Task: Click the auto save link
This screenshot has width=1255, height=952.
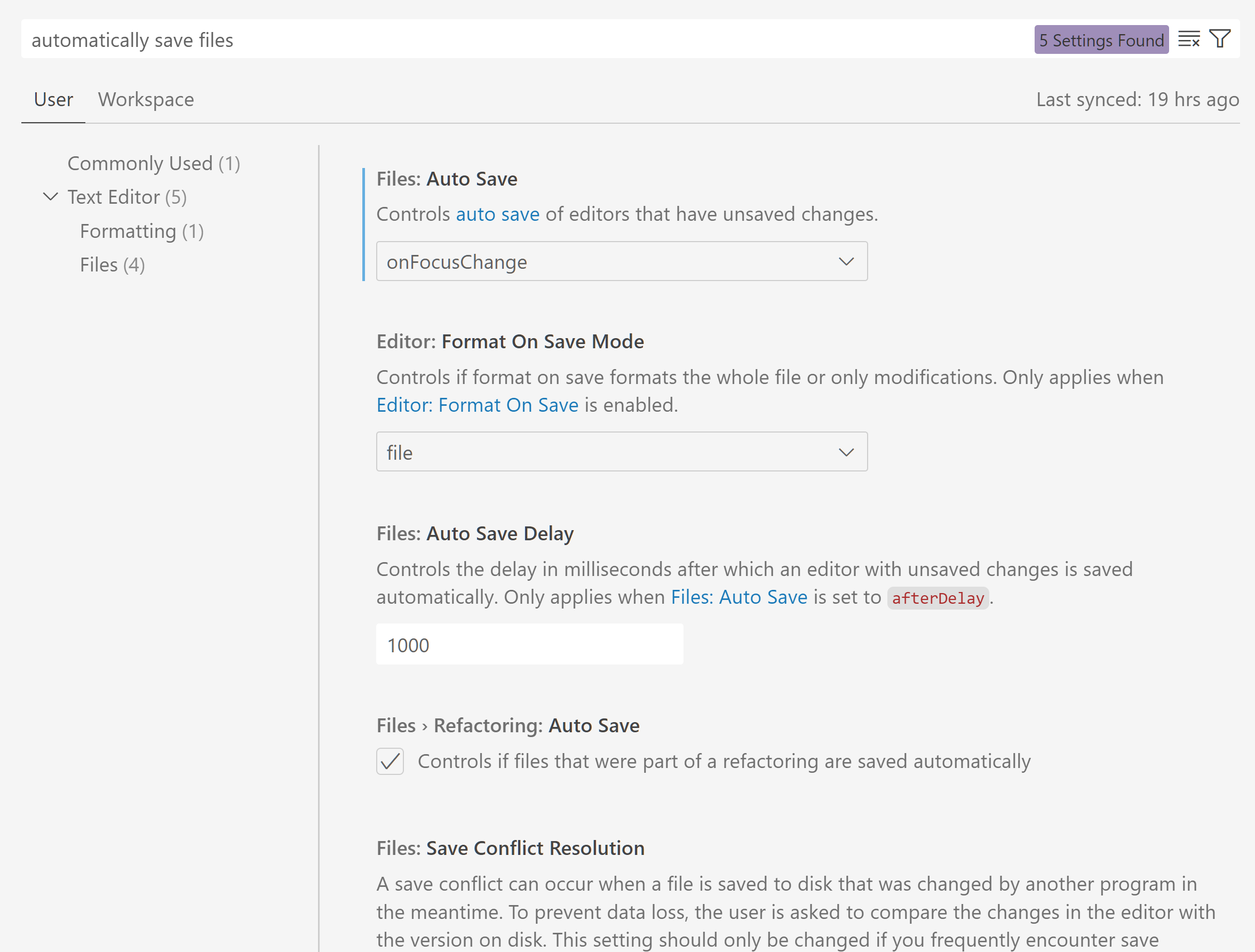Action: [x=498, y=214]
